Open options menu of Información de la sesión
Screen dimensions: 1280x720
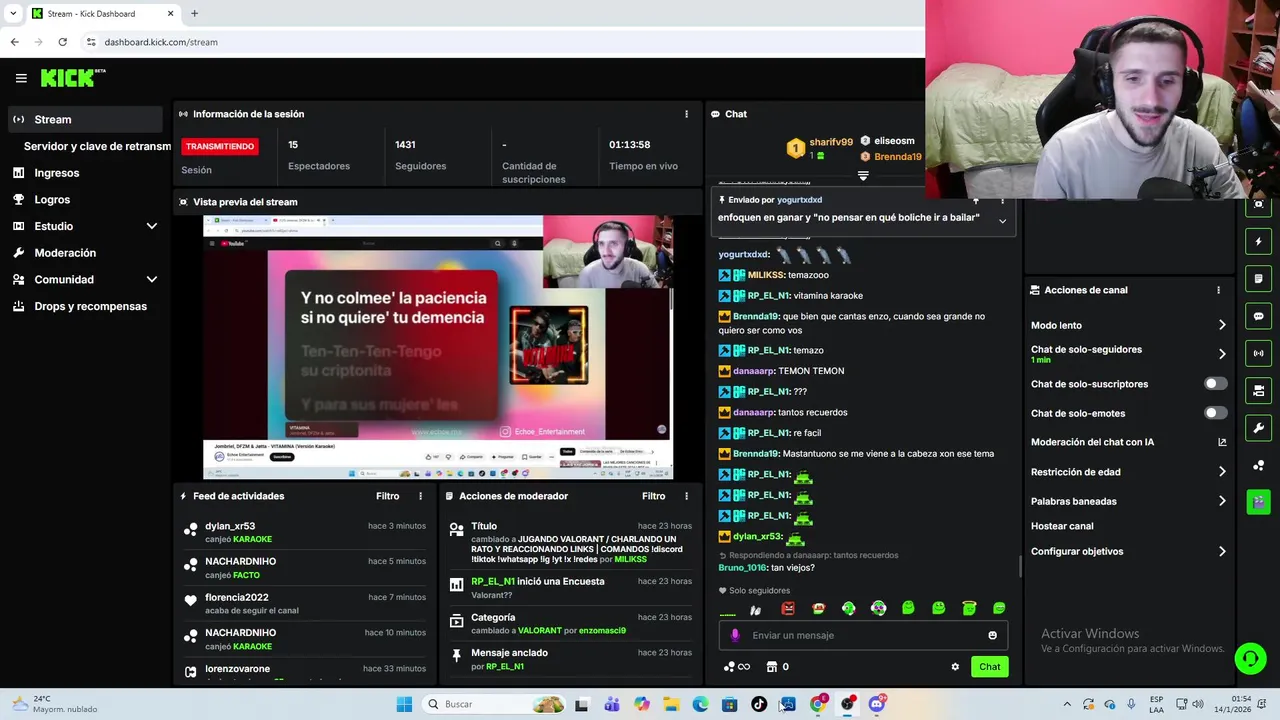686,114
